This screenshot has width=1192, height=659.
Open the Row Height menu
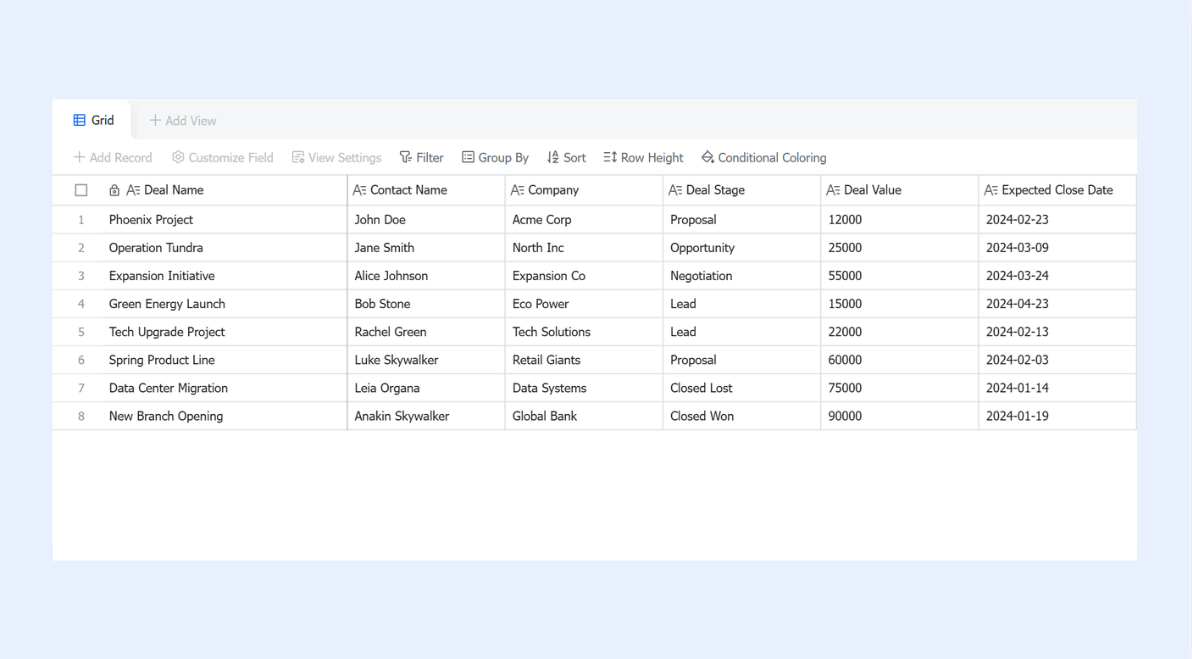[644, 157]
